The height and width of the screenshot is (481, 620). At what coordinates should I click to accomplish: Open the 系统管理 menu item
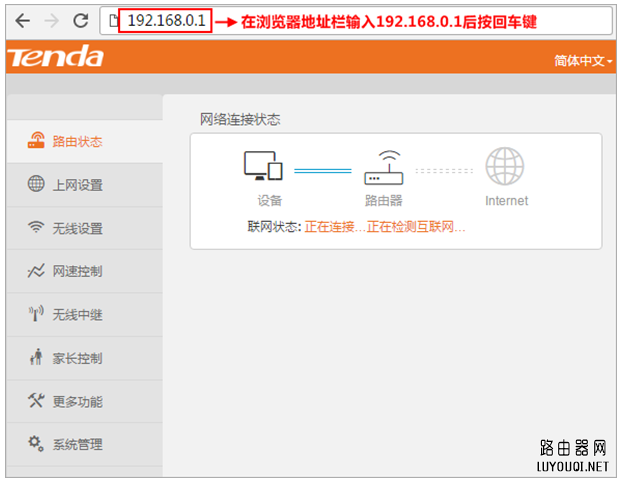point(78,445)
